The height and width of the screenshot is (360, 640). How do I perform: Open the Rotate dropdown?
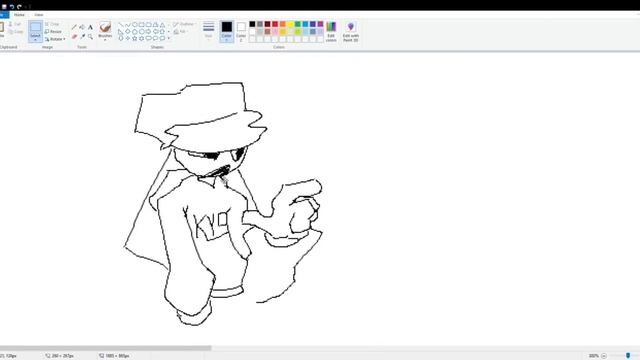tap(55, 39)
